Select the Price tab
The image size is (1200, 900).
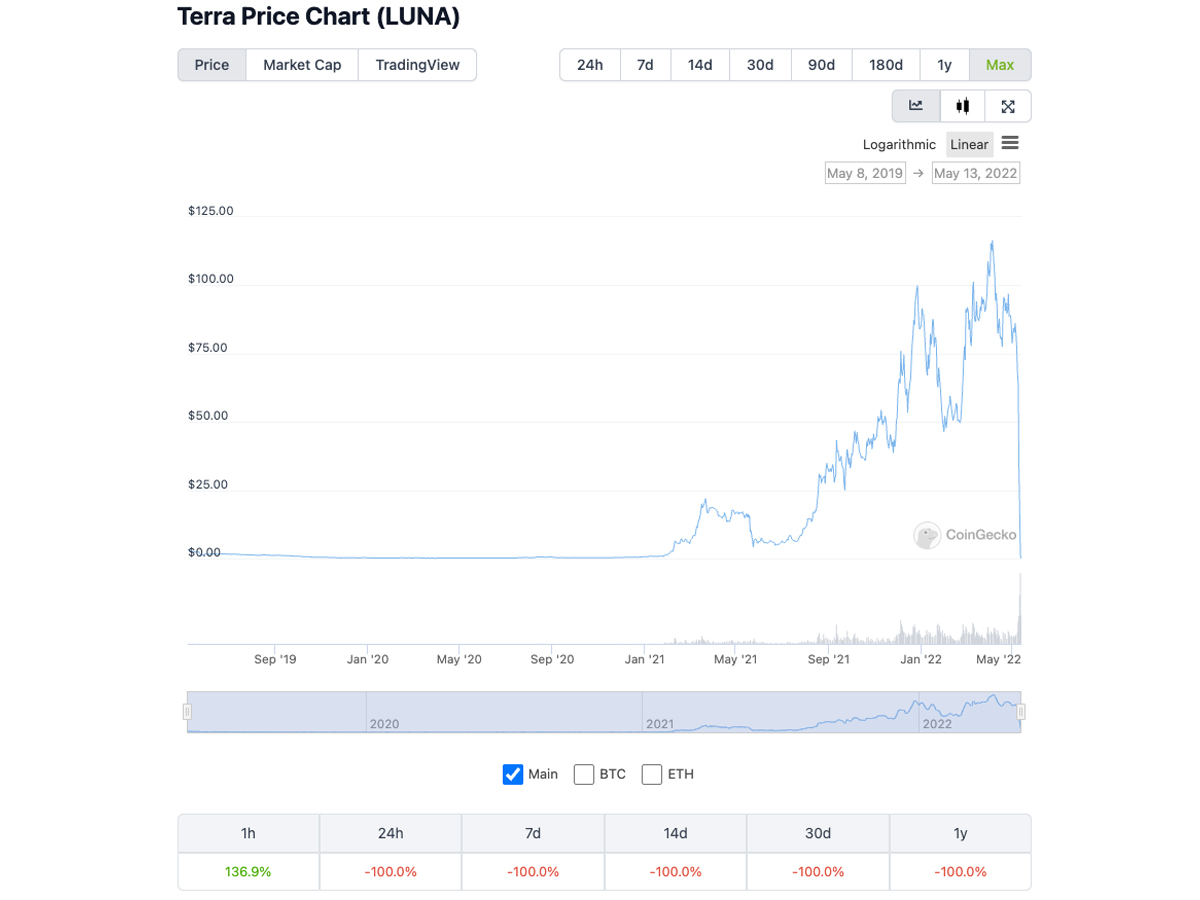212,65
